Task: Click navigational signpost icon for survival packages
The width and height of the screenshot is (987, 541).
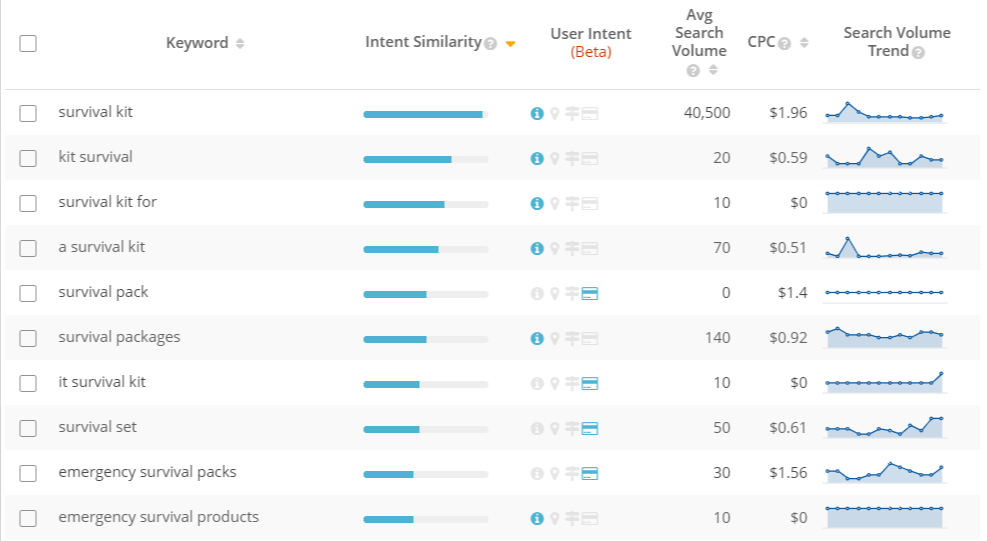Action: tap(572, 338)
